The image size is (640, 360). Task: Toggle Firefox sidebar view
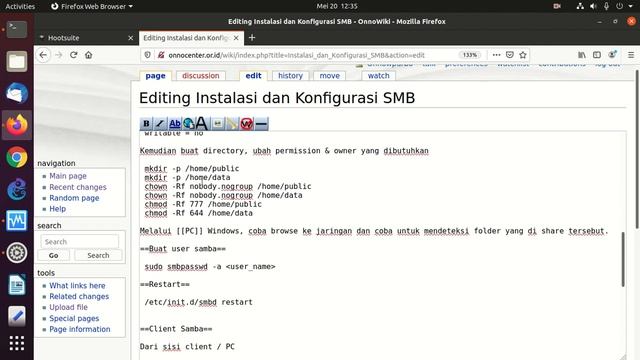[x=597, y=55]
